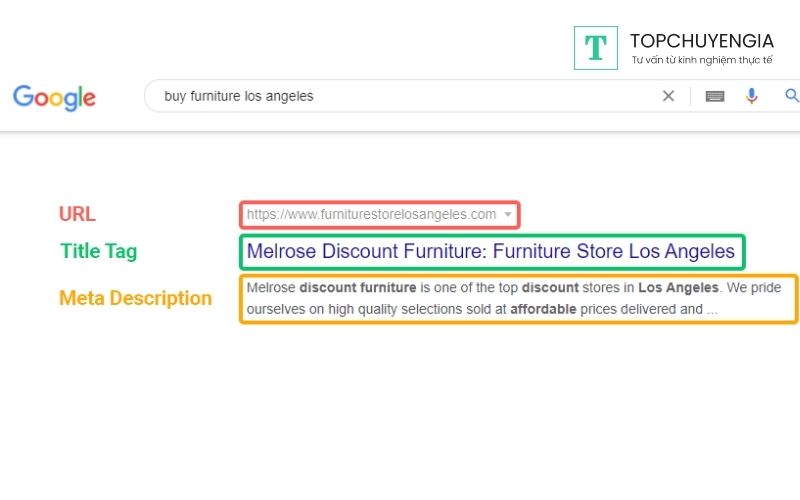
Task: Click the furniturestorelosangeles.com URL text
Action: (x=371, y=214)
